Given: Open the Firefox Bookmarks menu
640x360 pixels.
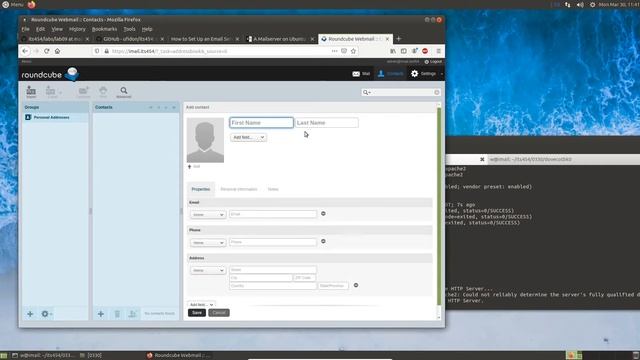Looking at the screenshot, I should point(104,29).
